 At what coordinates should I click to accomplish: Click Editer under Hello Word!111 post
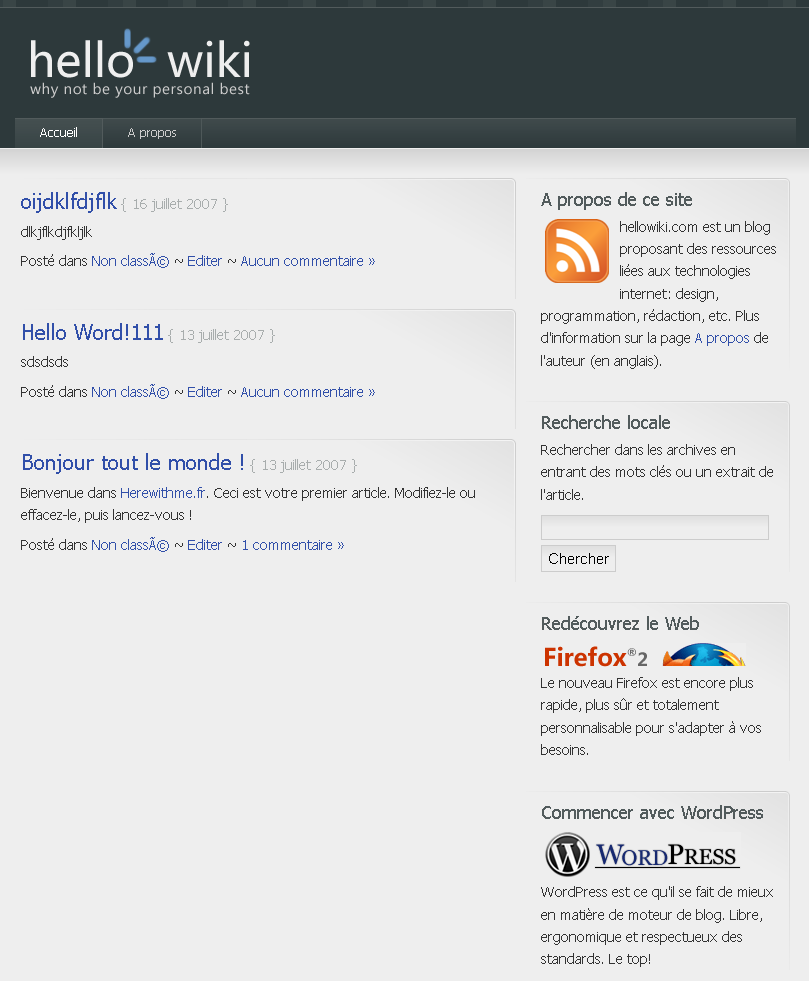(204, 392)
